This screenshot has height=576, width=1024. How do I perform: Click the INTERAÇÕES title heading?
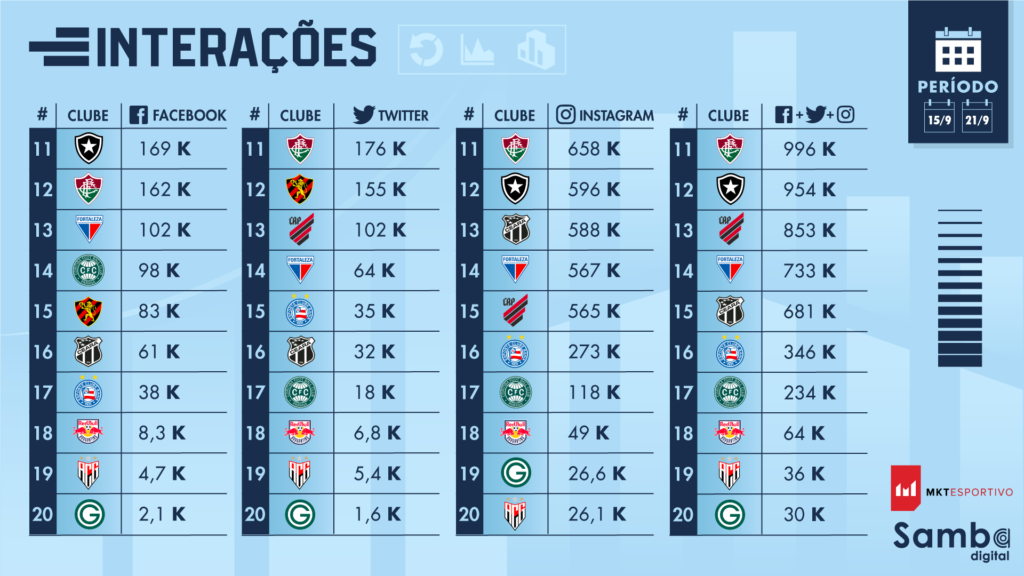[x=240, y=47]
